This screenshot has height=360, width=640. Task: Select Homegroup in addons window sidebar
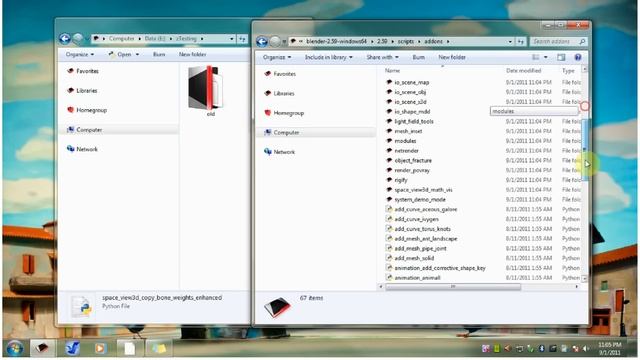tap(289, 113)
